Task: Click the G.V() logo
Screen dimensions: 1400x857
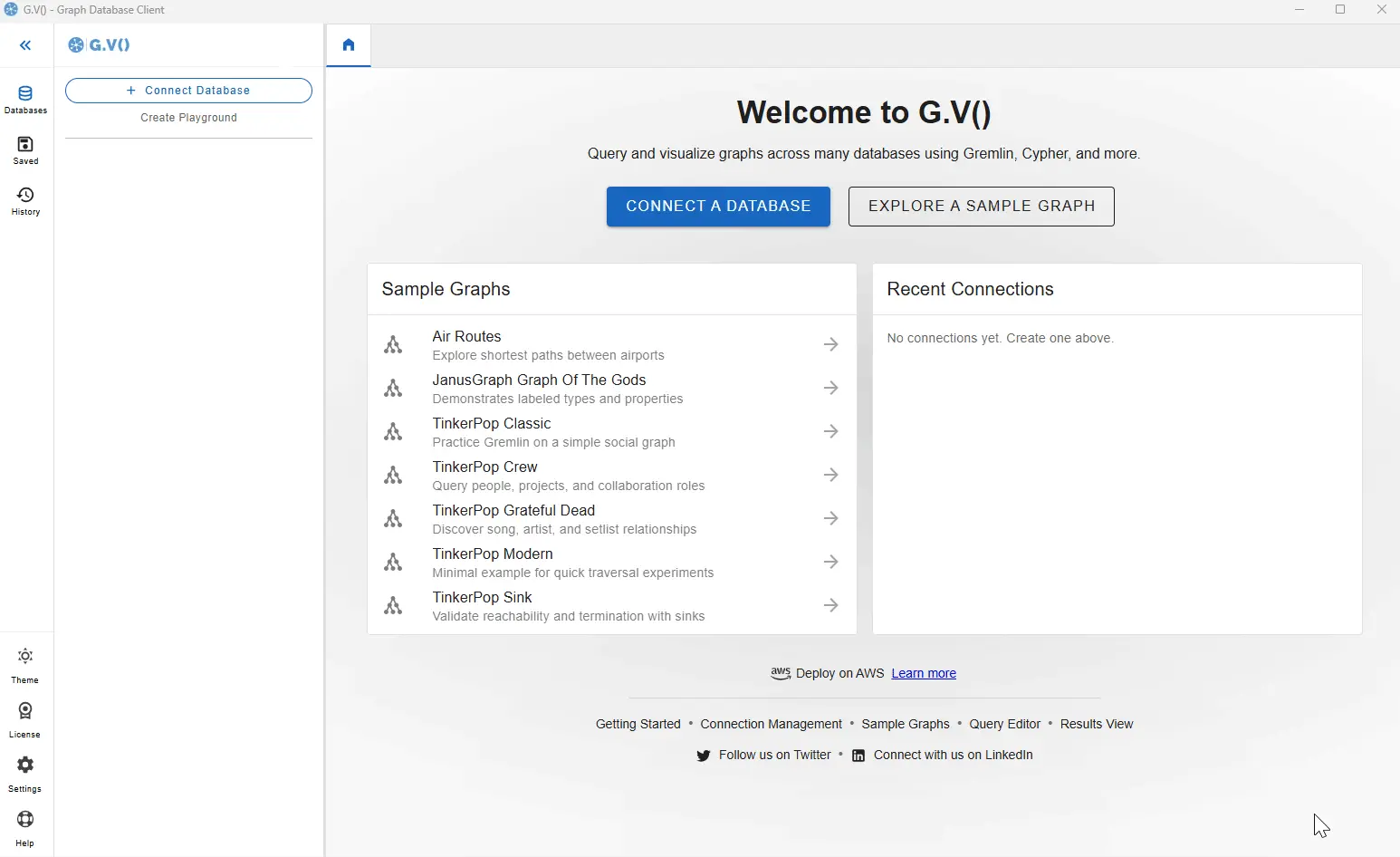Action: click(100, 44)
